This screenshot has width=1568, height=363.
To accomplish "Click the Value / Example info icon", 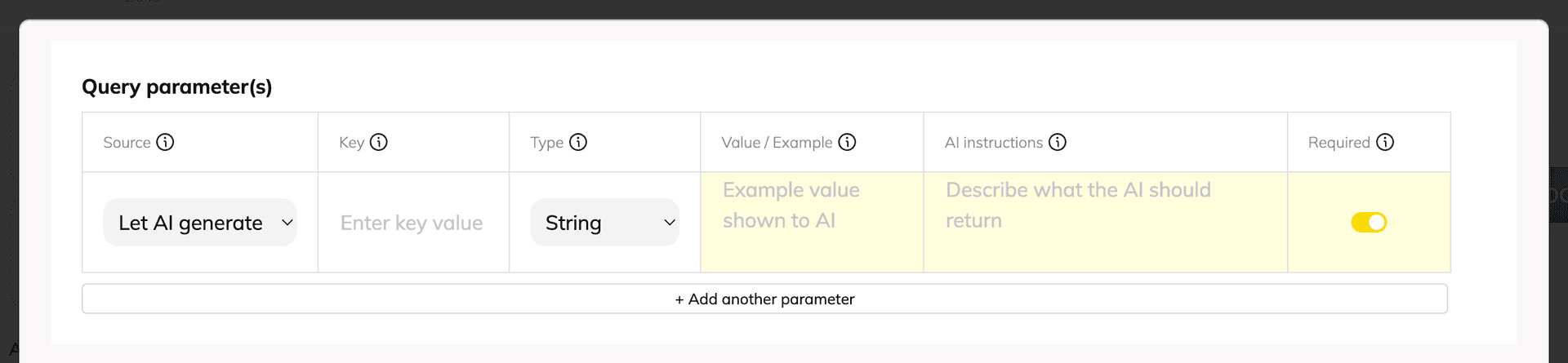I will point(848,142).
